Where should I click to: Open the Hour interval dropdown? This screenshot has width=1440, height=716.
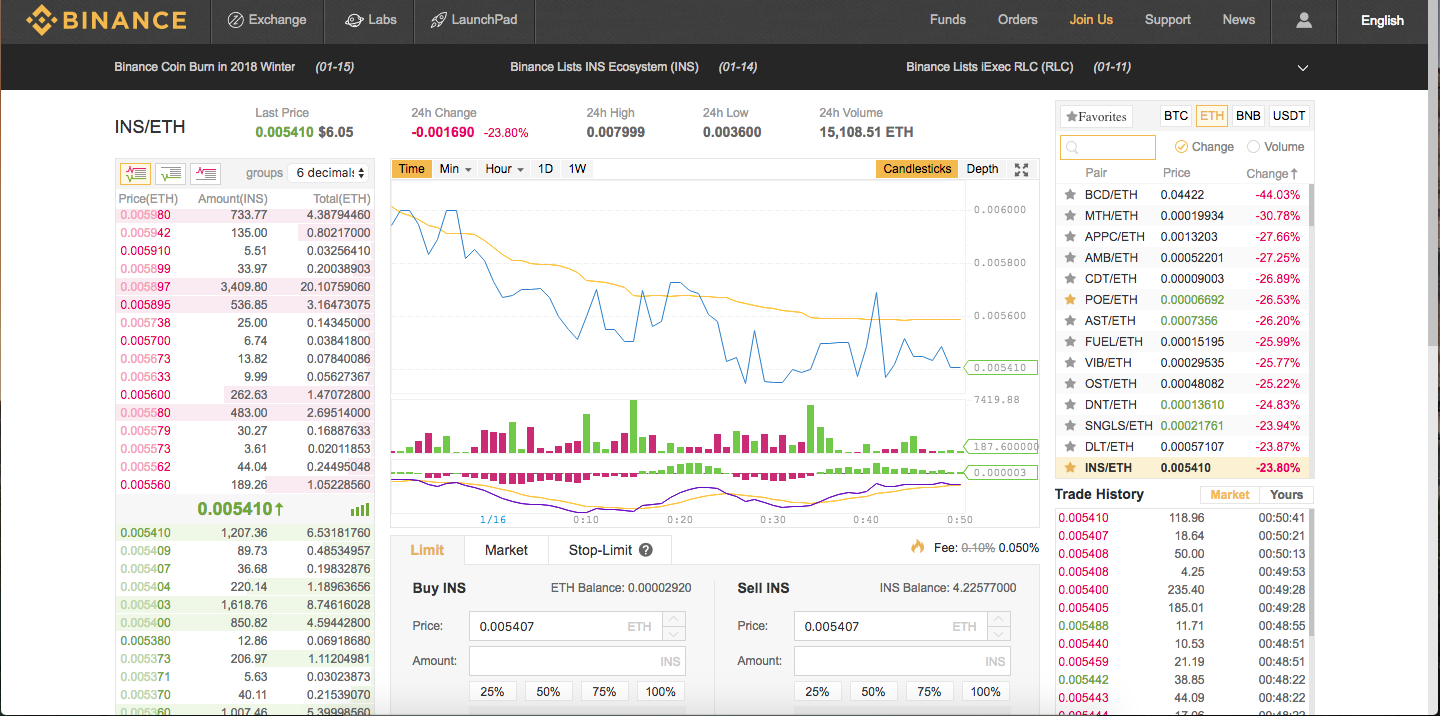(505, 169)
